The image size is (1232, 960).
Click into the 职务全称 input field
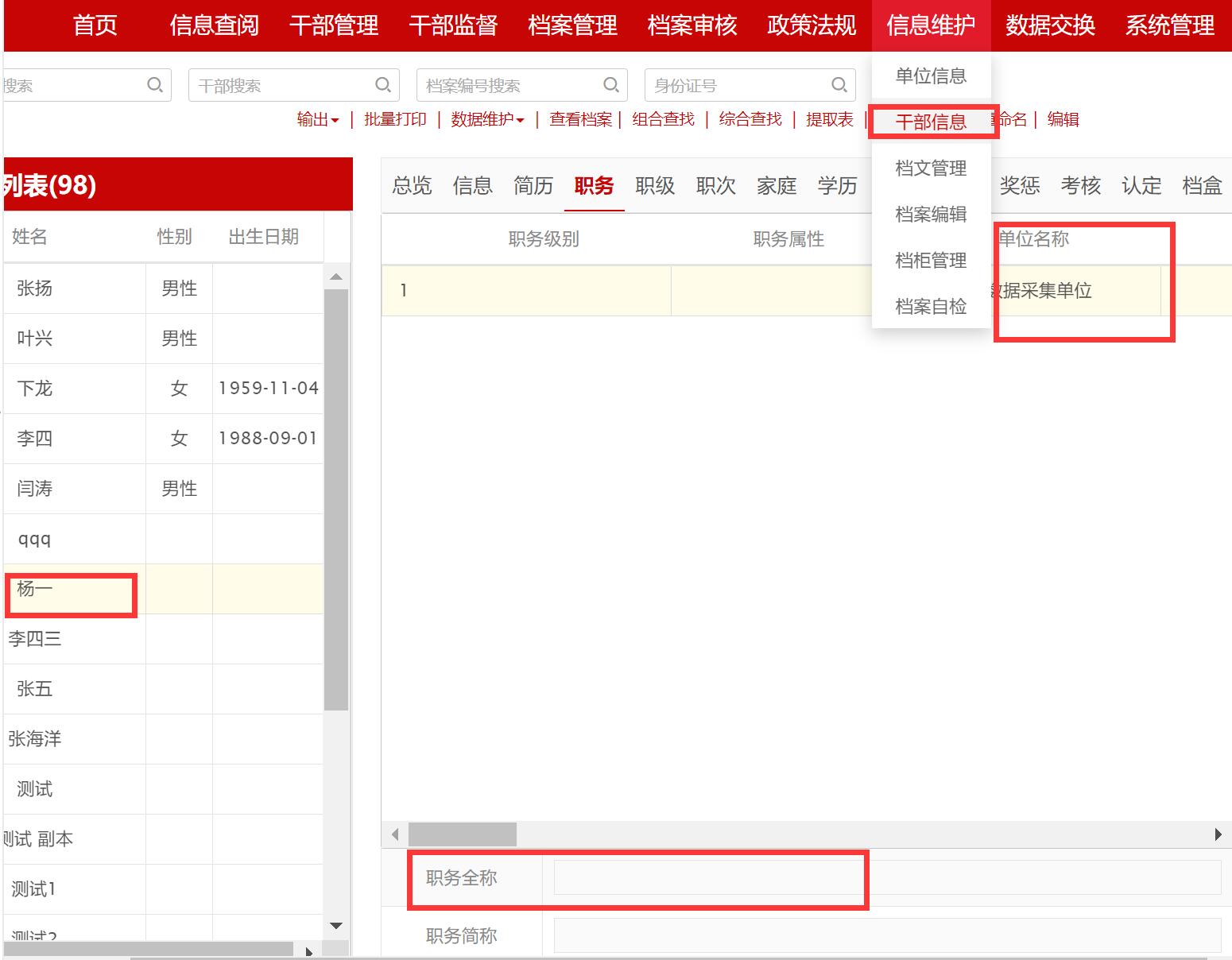click(886, 878)
